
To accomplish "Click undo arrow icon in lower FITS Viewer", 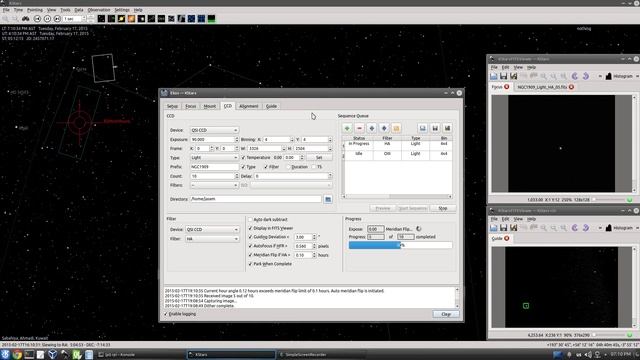I will click(575, 228).
